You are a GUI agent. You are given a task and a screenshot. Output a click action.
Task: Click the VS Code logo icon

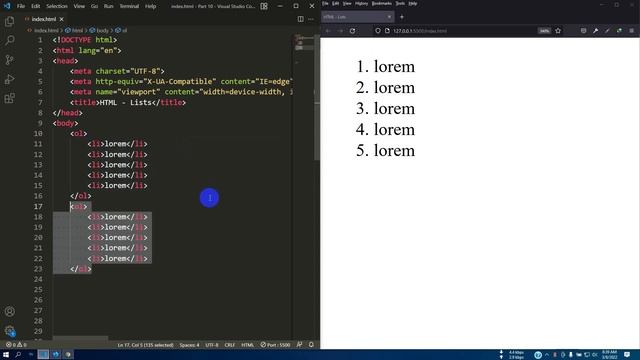[7, 6]
